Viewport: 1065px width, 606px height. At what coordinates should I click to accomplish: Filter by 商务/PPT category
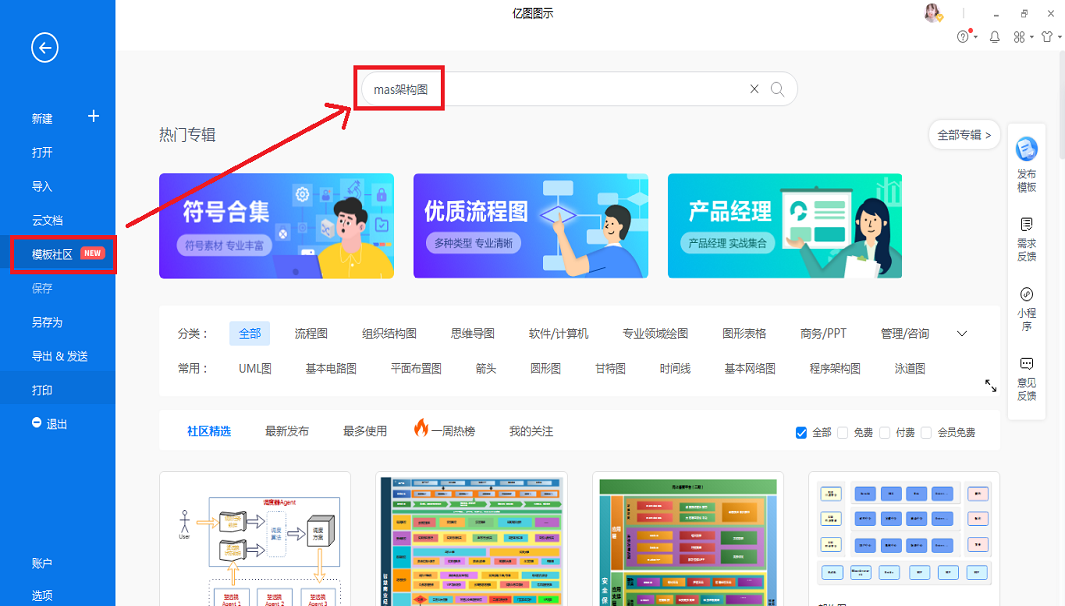[x=823, y=334]
